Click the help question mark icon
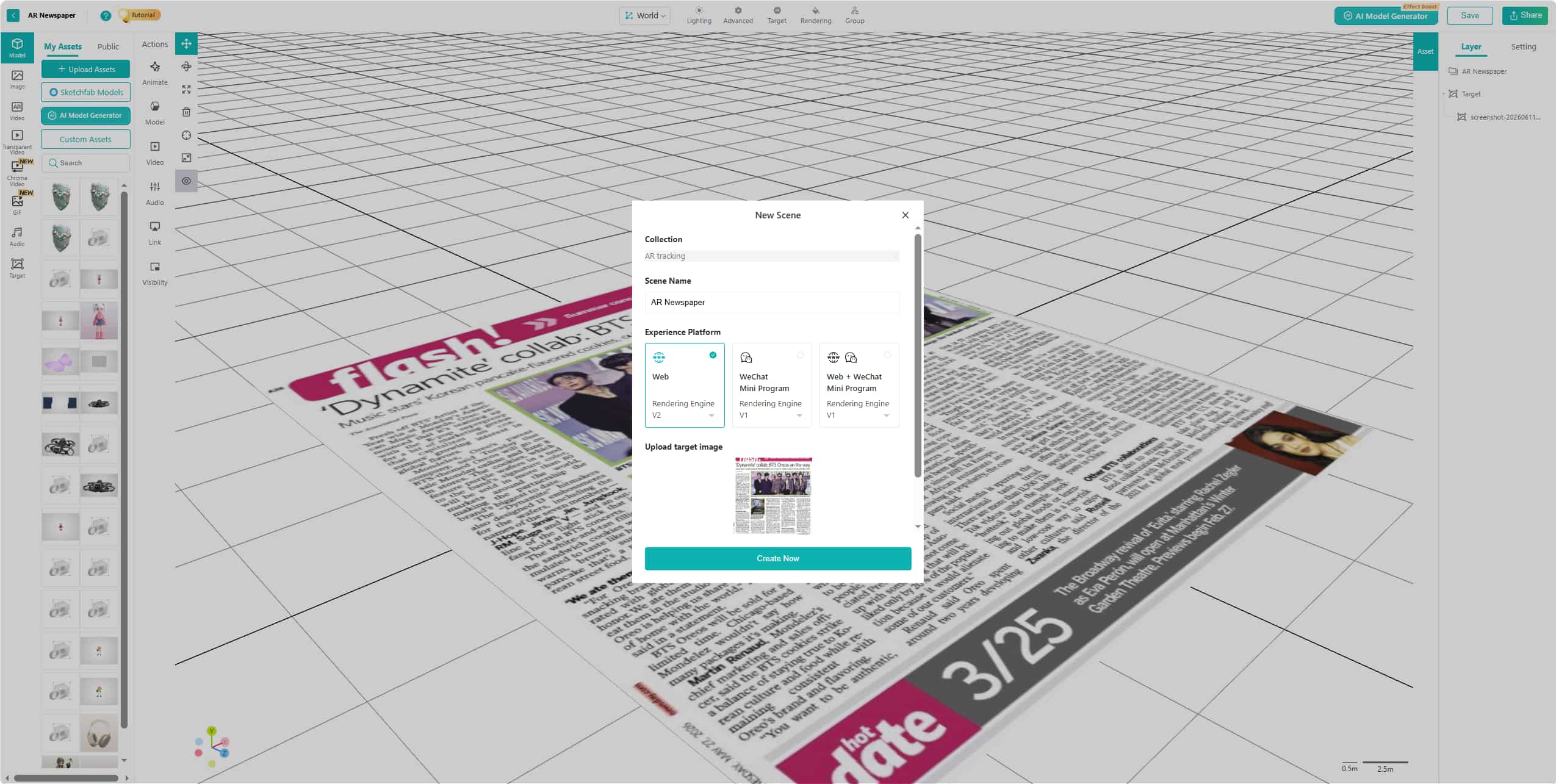The height and width of the screenshot is (784, 1556). click(106, 16)
